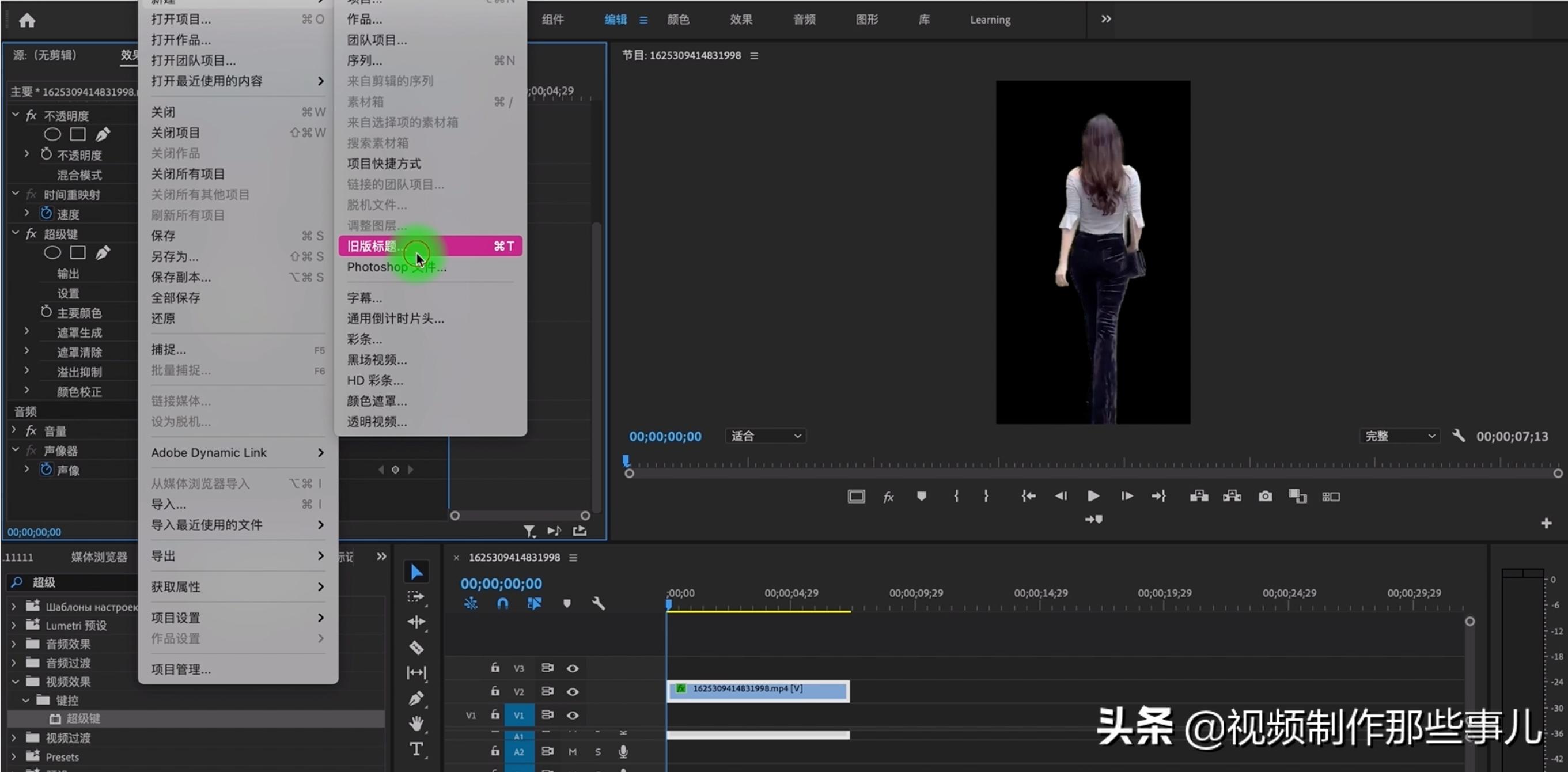
Task: Open the playback resolution dropdown showing 完整
Action: click(1399, 436)
